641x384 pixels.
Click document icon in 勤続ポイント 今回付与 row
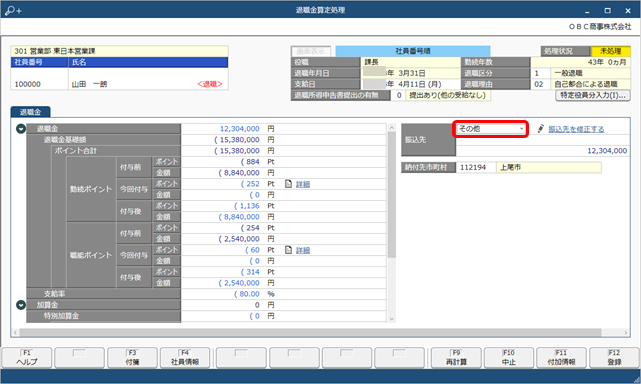point(288,184)
